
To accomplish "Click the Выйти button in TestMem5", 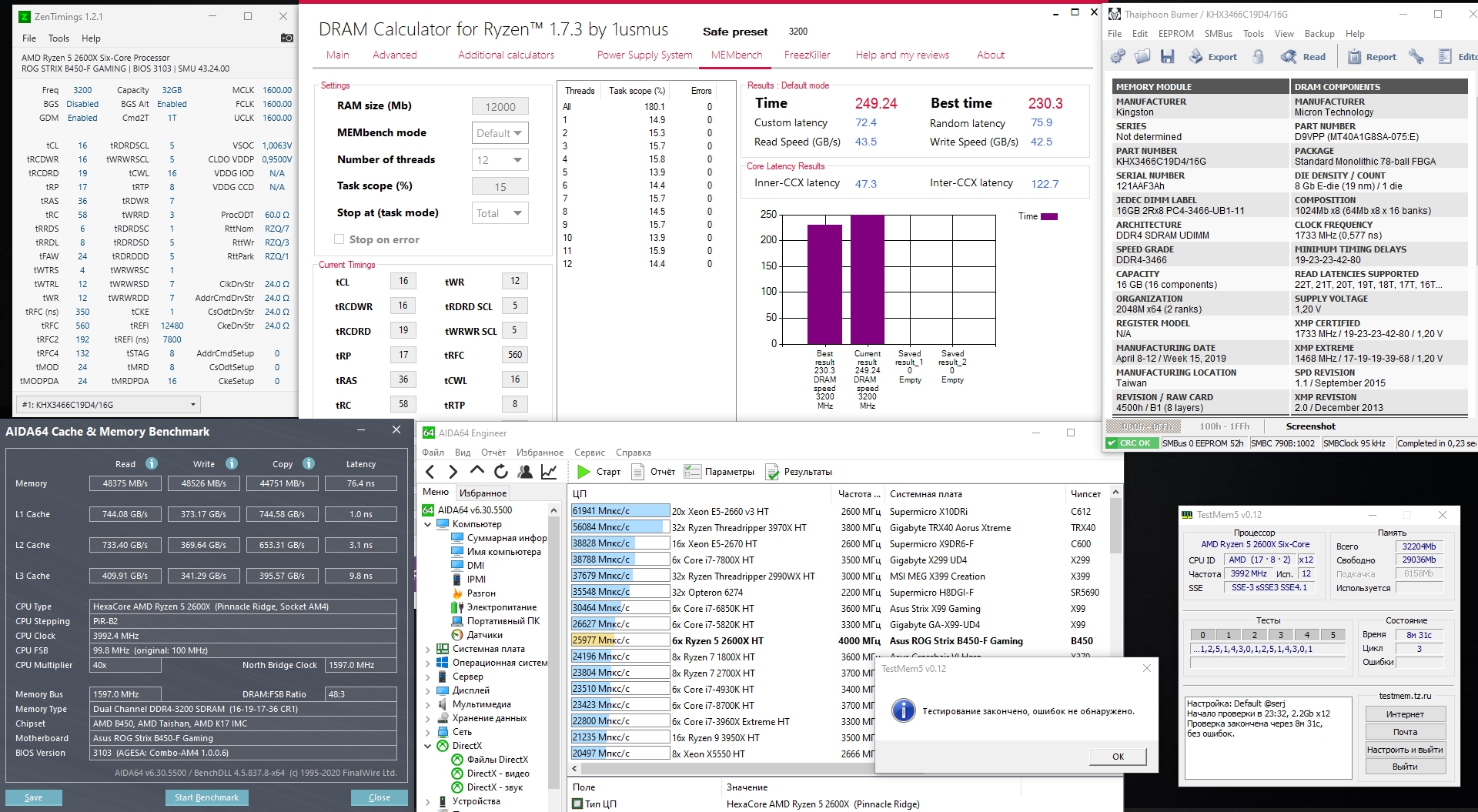I will tap(1405, 767).
